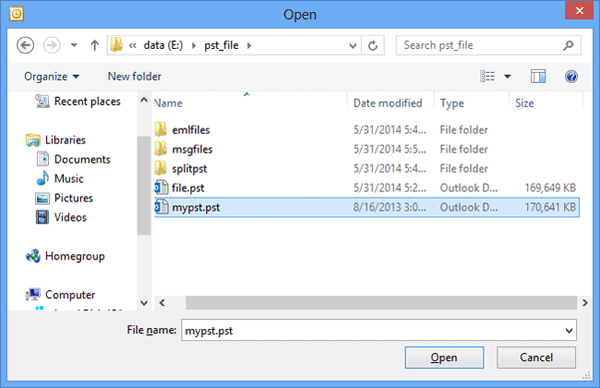This screenshot has width=600, height=388.
Task: Expand the File name combo box arrow
Action: point(569,331)
